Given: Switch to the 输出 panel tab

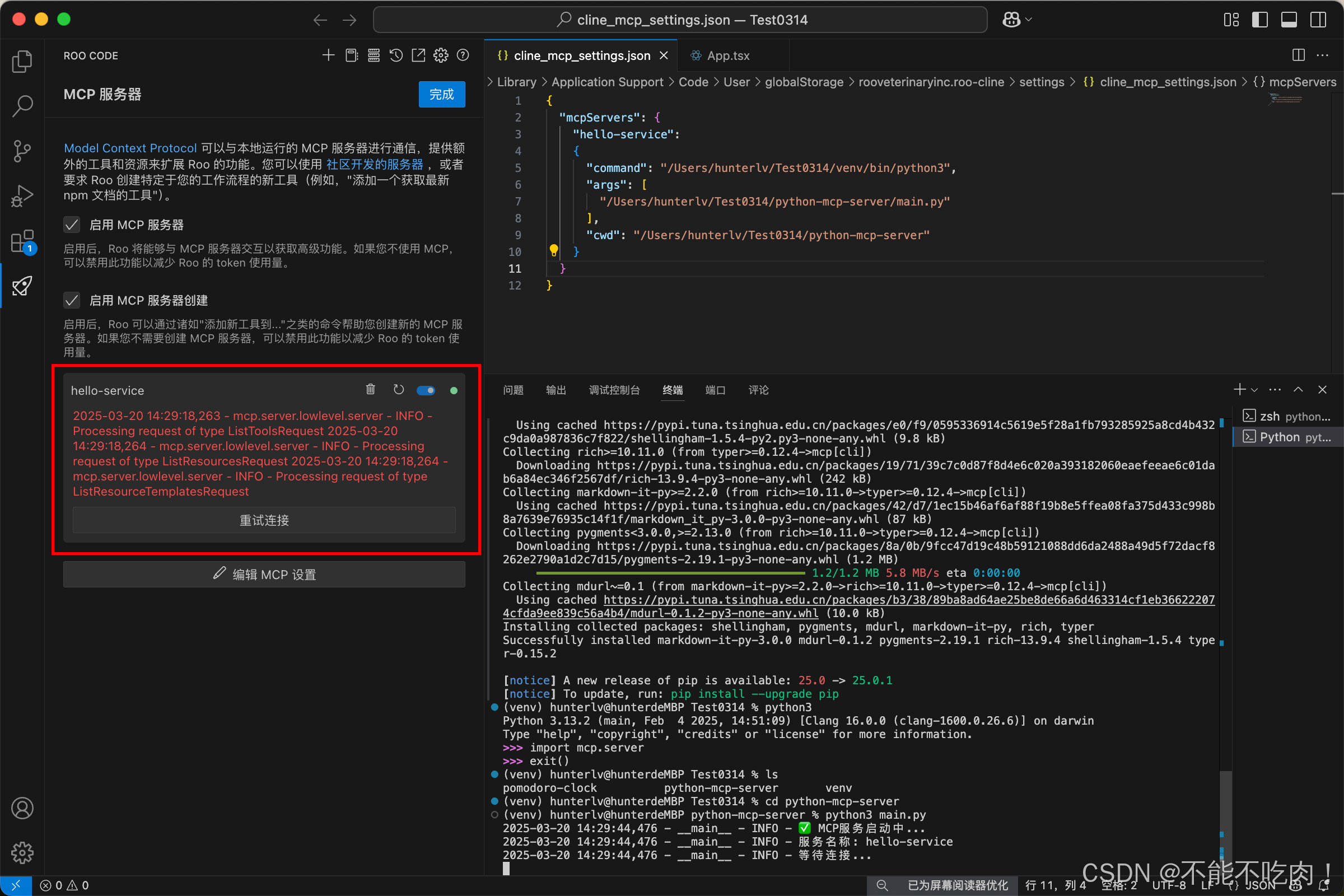Looking at the screenshot, I should [x=556, y=390].
